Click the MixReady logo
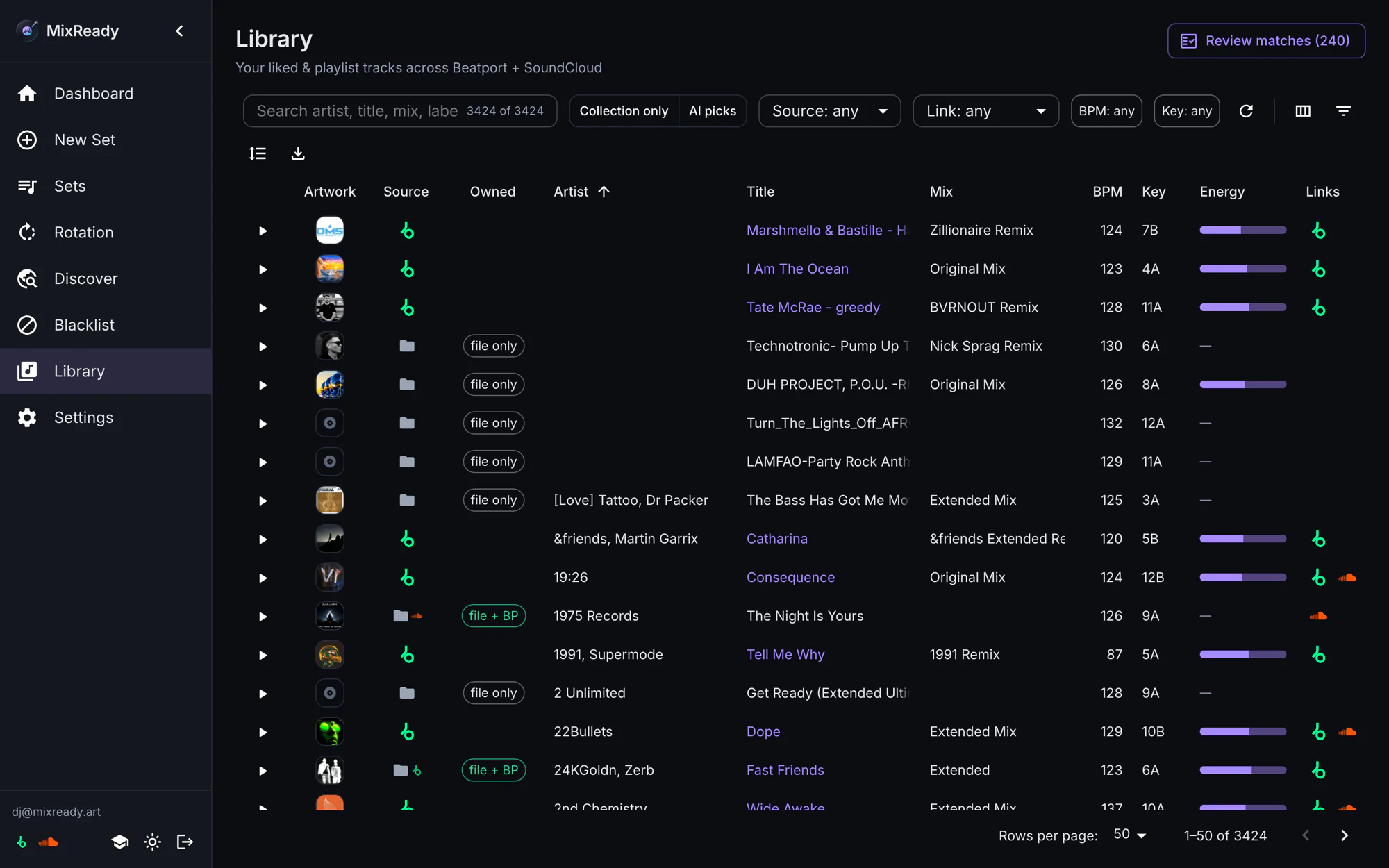1389x868 pixels. pos(27,31)
